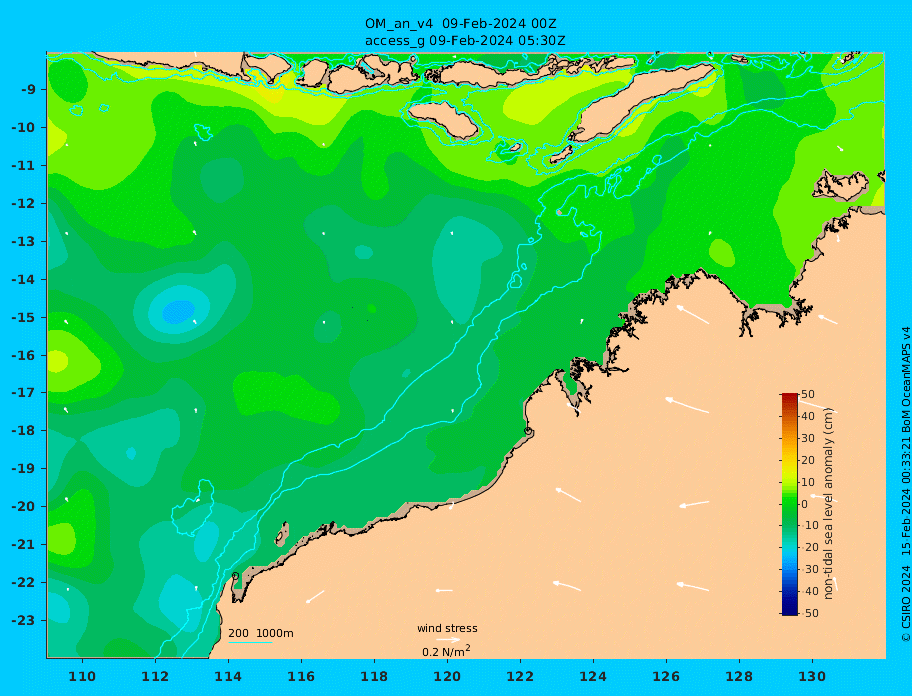Click Timor island in the upper right
The image size is (912, 696).
coord(643,102)
